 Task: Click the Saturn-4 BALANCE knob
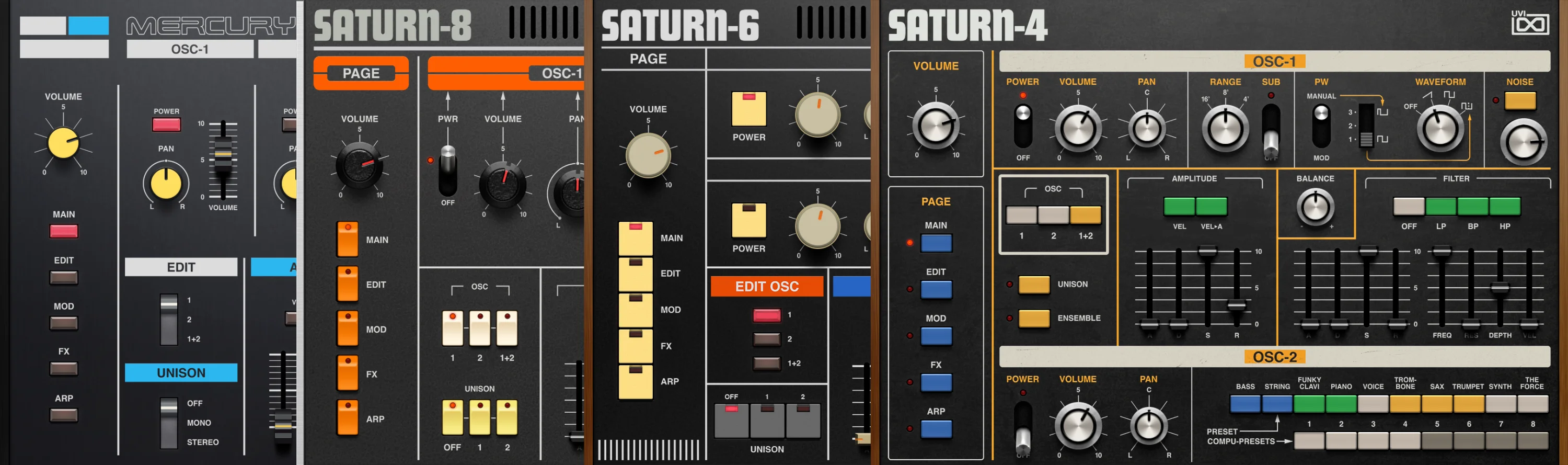coord(1315,206)
